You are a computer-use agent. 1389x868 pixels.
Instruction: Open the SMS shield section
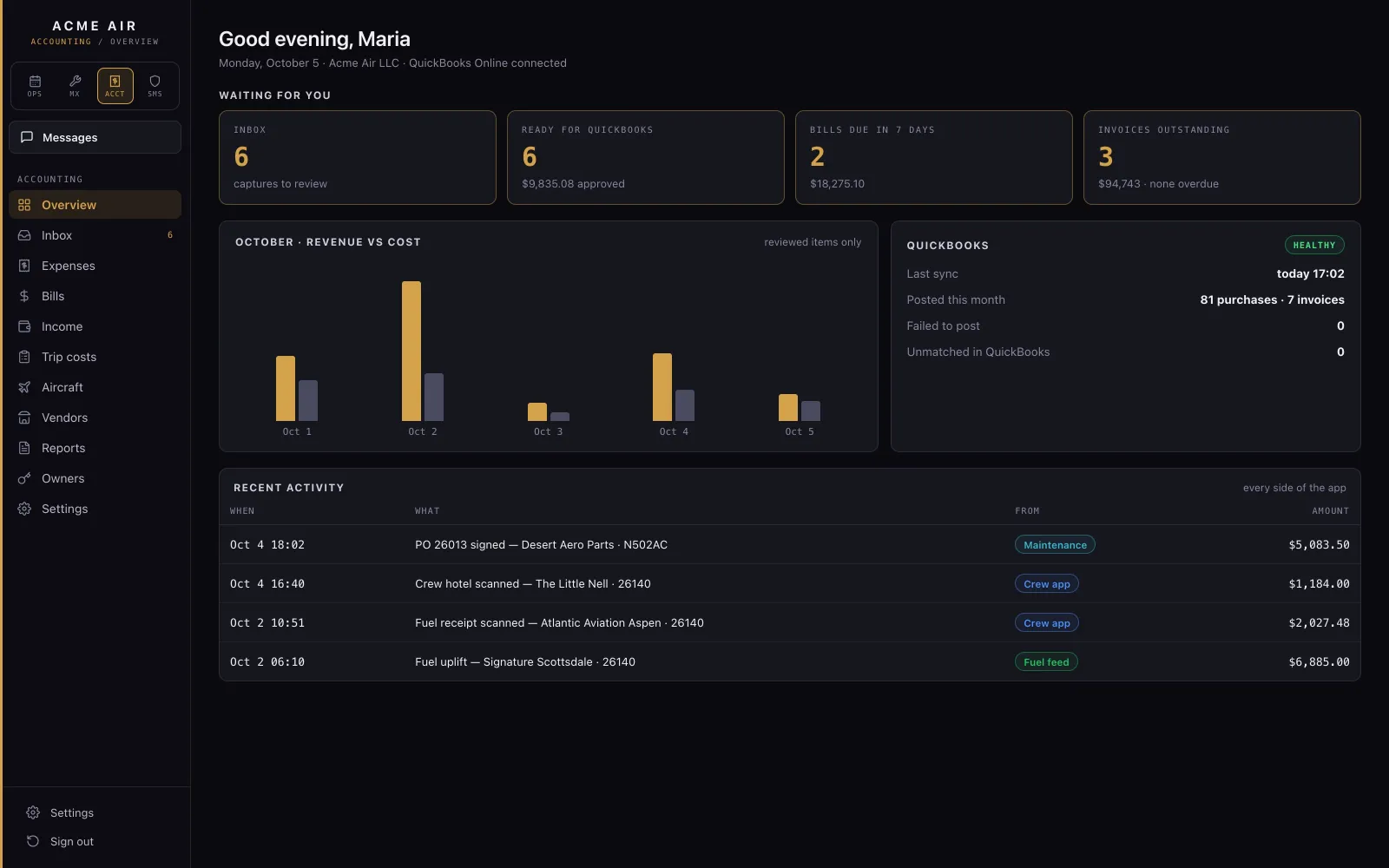tap(155, 86)
